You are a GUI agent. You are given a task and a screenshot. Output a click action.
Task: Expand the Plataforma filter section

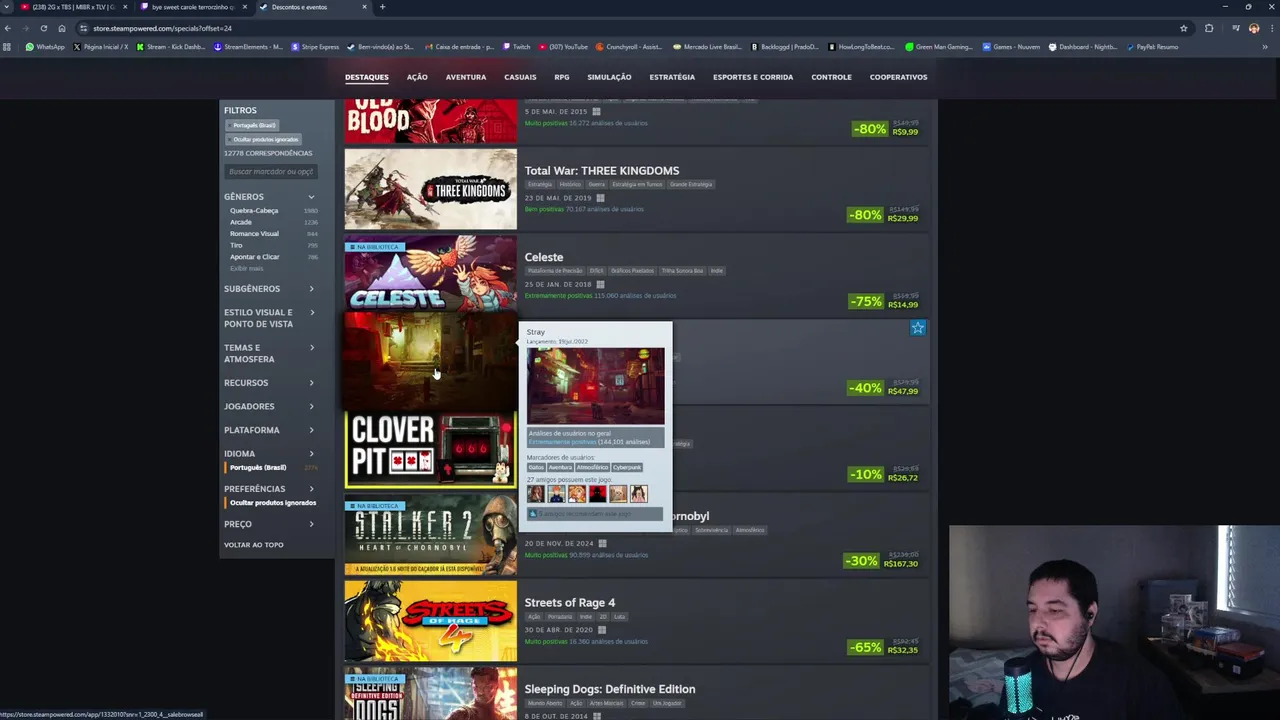270,430
